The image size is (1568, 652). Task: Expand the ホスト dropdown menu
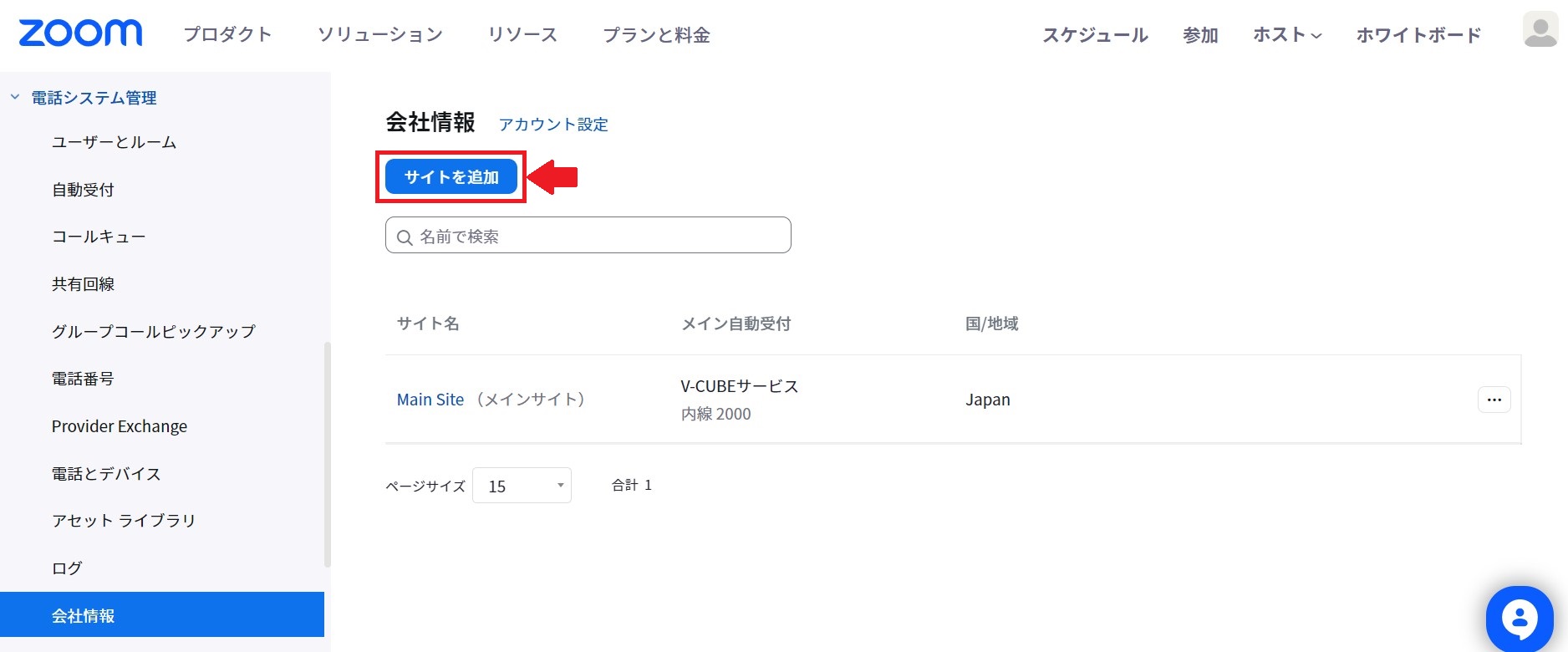click(1286, 35)
